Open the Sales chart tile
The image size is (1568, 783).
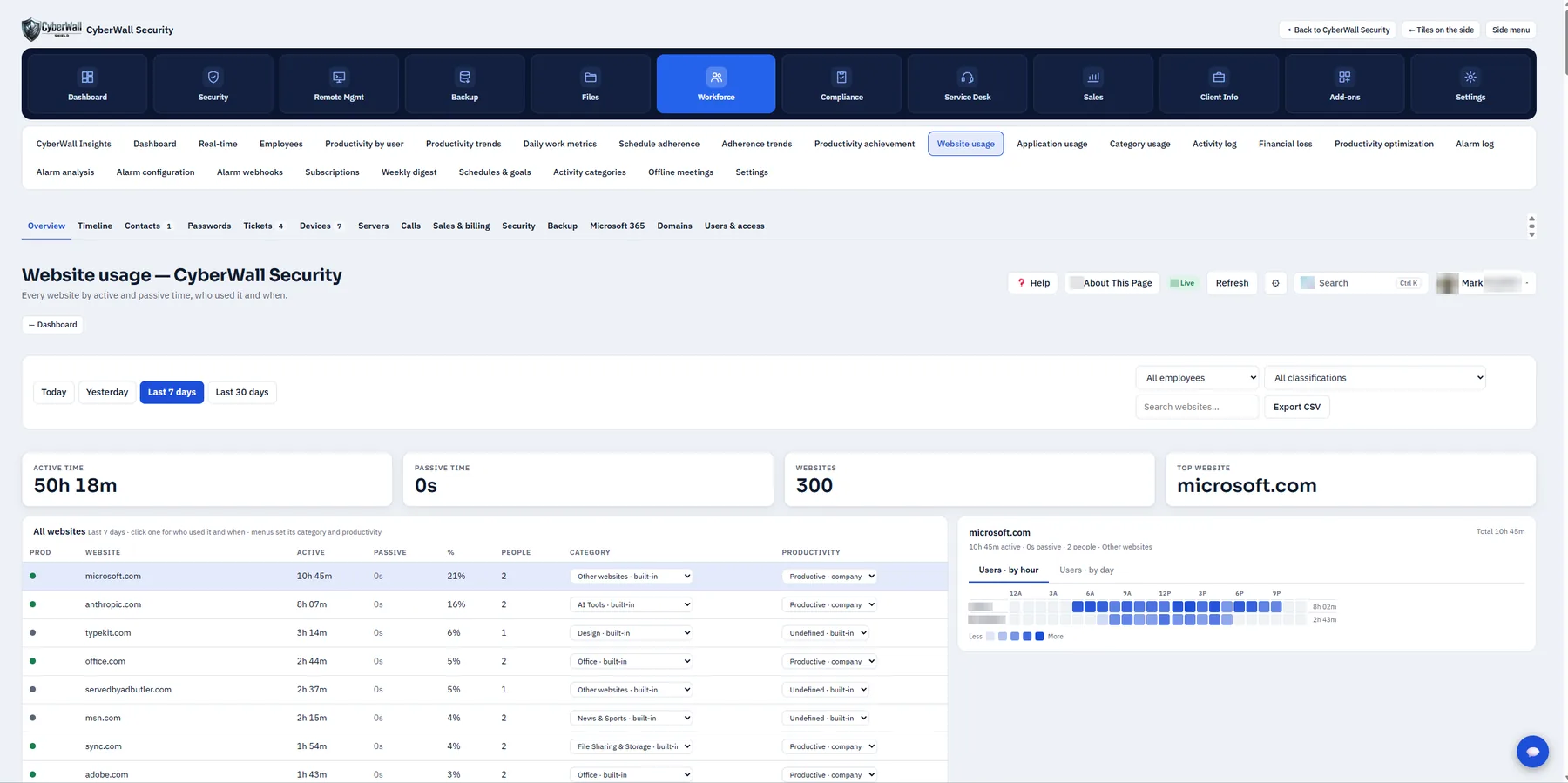click(x=1093, y=84)
